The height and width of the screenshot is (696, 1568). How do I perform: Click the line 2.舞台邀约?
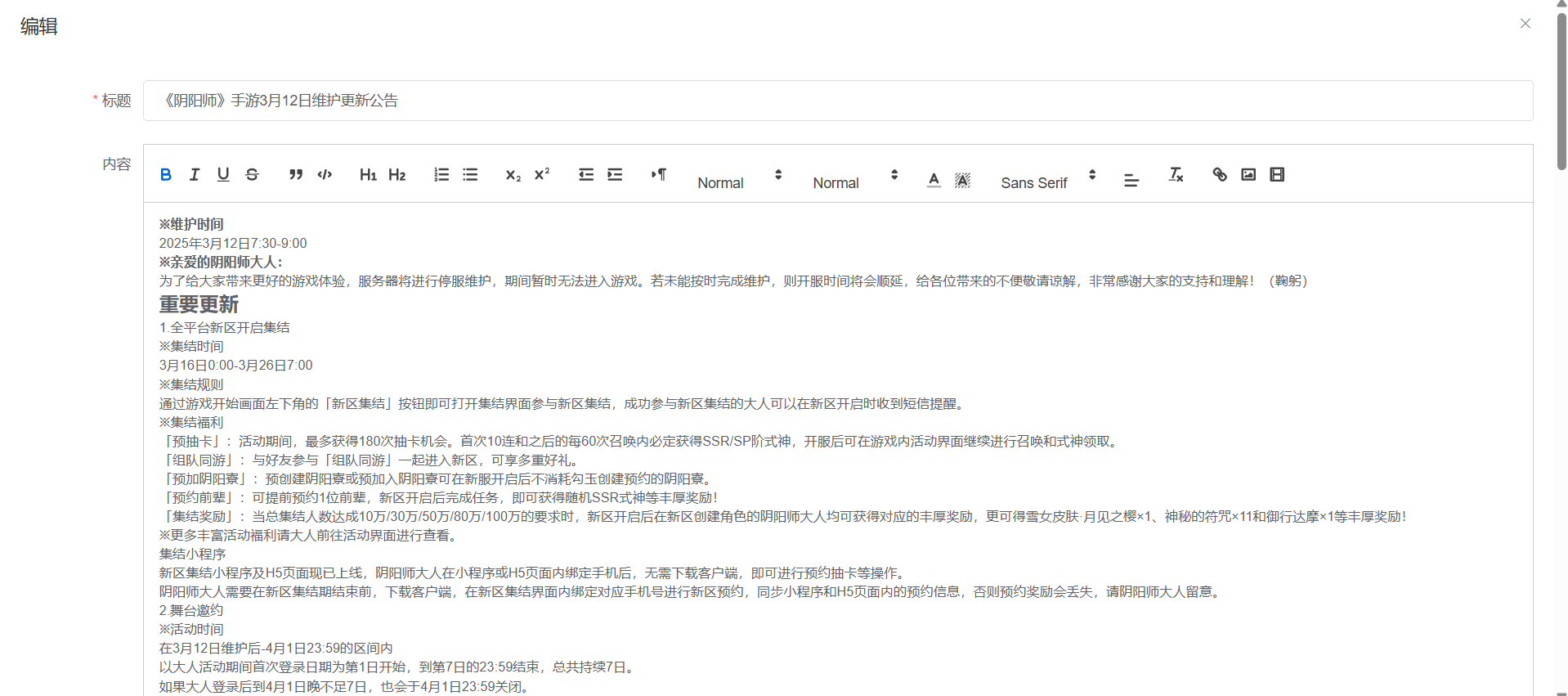coord(190,610)
